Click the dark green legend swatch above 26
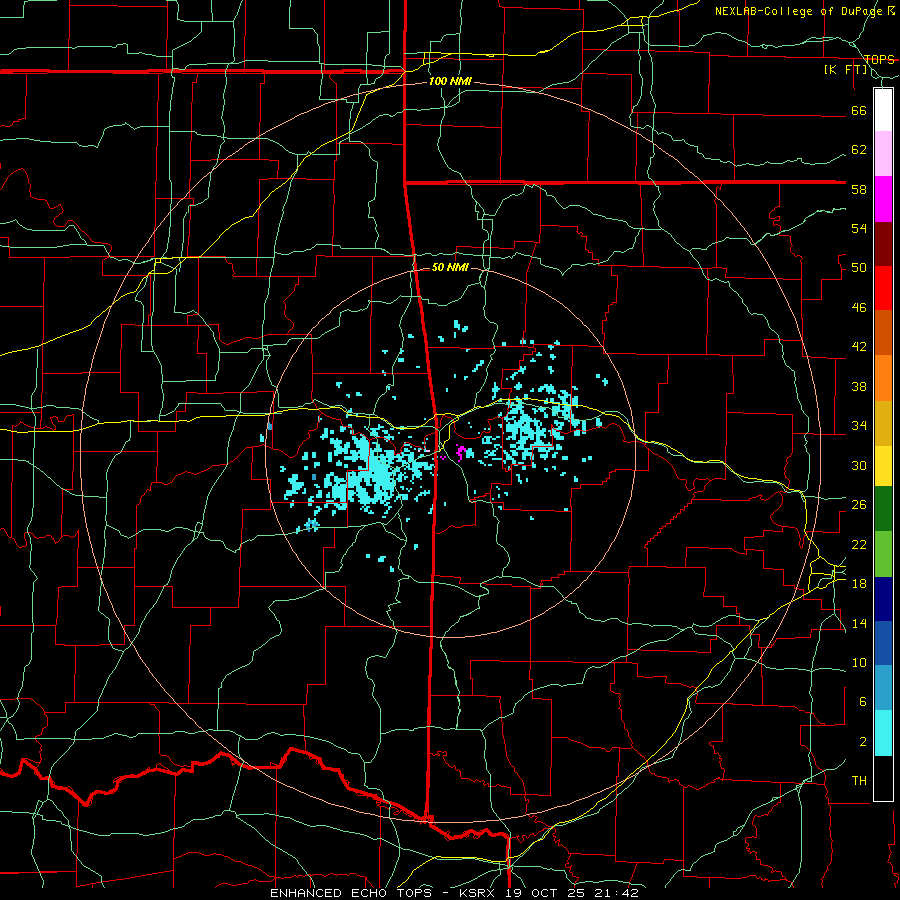Viewport: 900px width, 900px height. click(x=883, y=509)
